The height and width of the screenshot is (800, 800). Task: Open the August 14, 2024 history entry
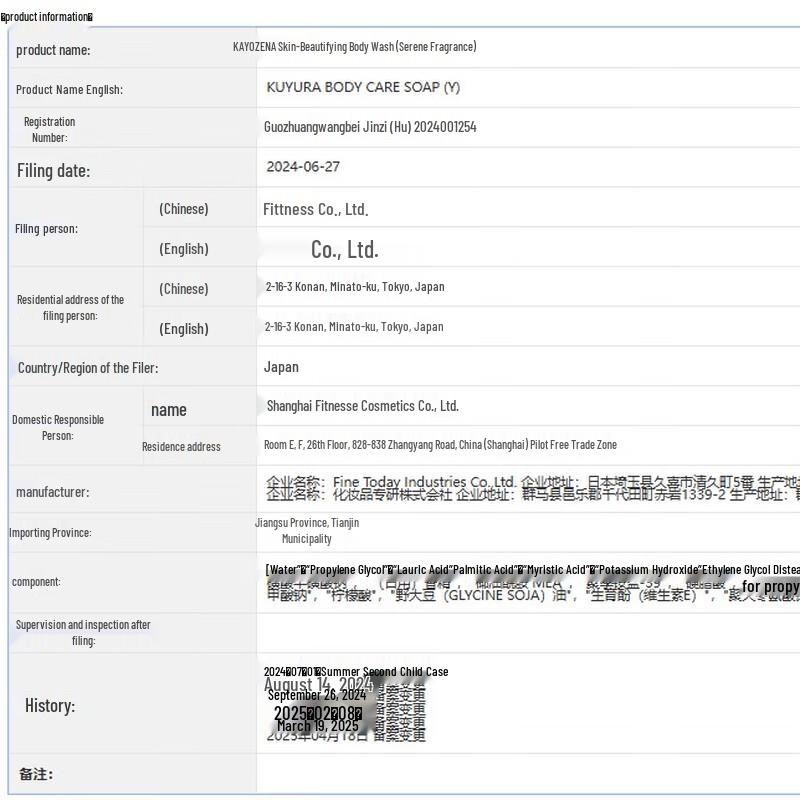click(x=318, y=685)
